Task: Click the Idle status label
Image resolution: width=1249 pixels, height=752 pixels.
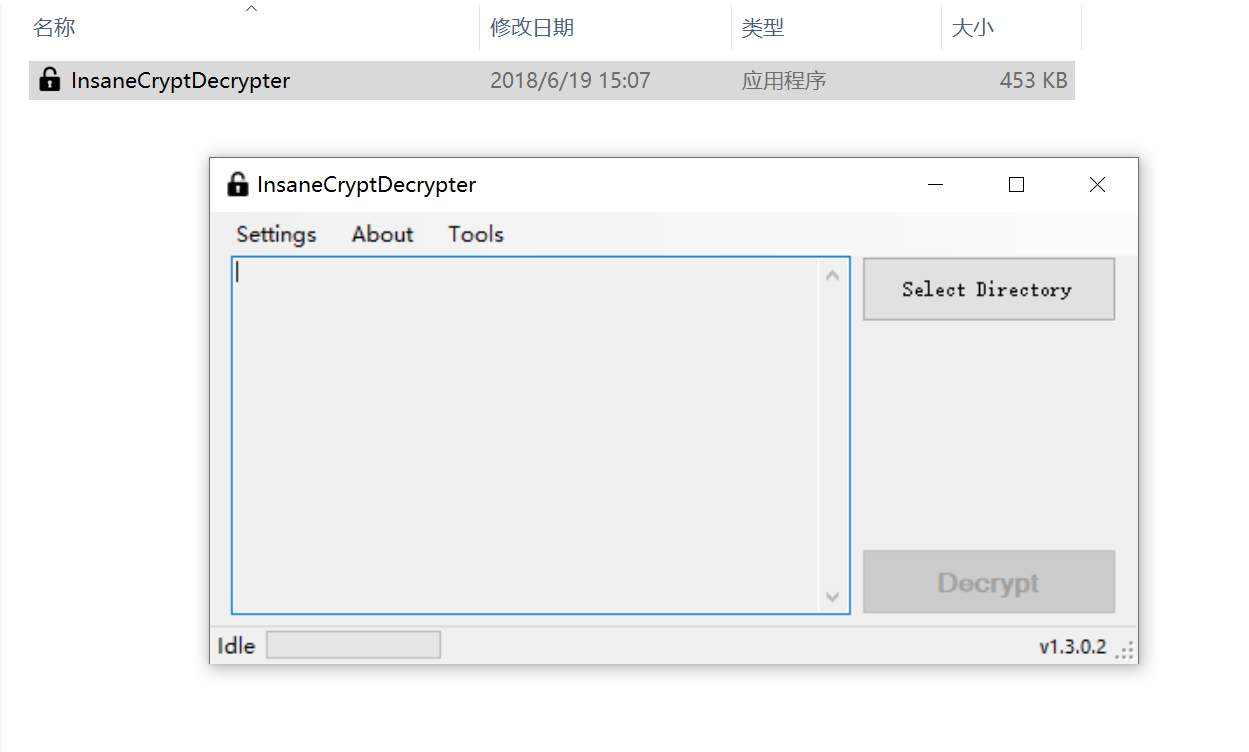Action: coord(236,646)
